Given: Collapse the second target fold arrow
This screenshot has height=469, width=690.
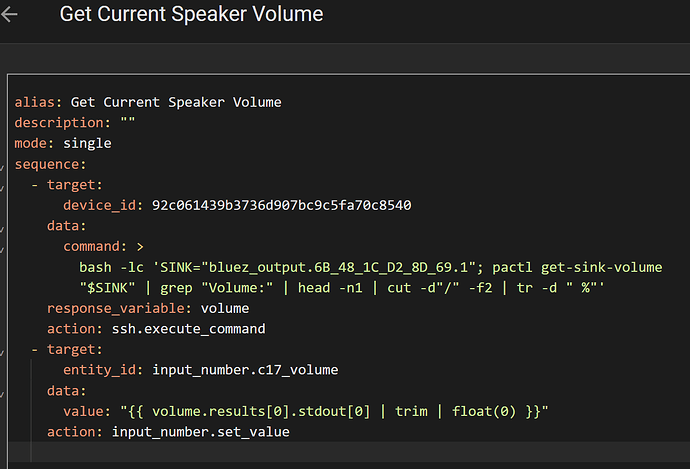Looking at the screenshot, I should (x=2, y=353).
